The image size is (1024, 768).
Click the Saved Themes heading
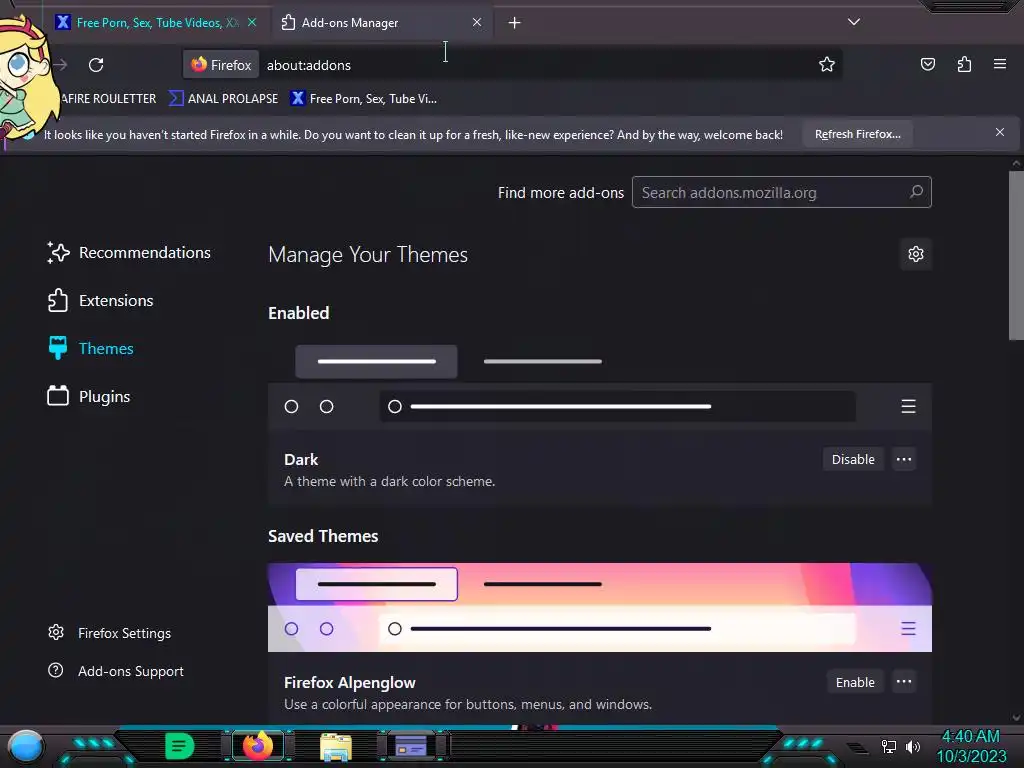click(323, 536)
